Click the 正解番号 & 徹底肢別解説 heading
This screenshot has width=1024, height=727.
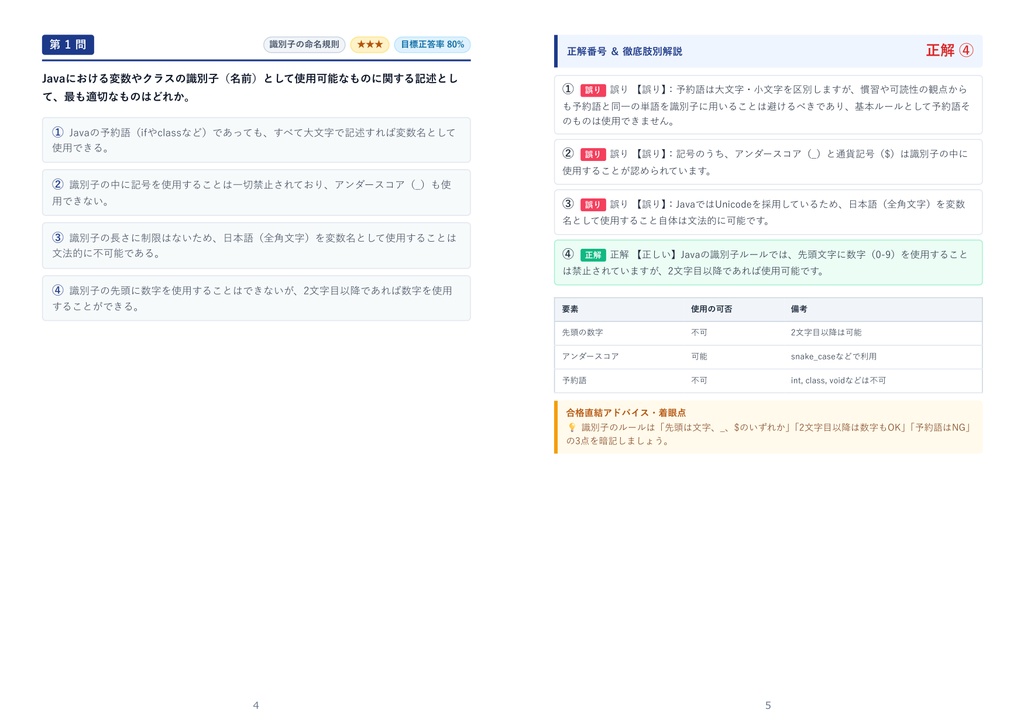[x=624, y=51]
